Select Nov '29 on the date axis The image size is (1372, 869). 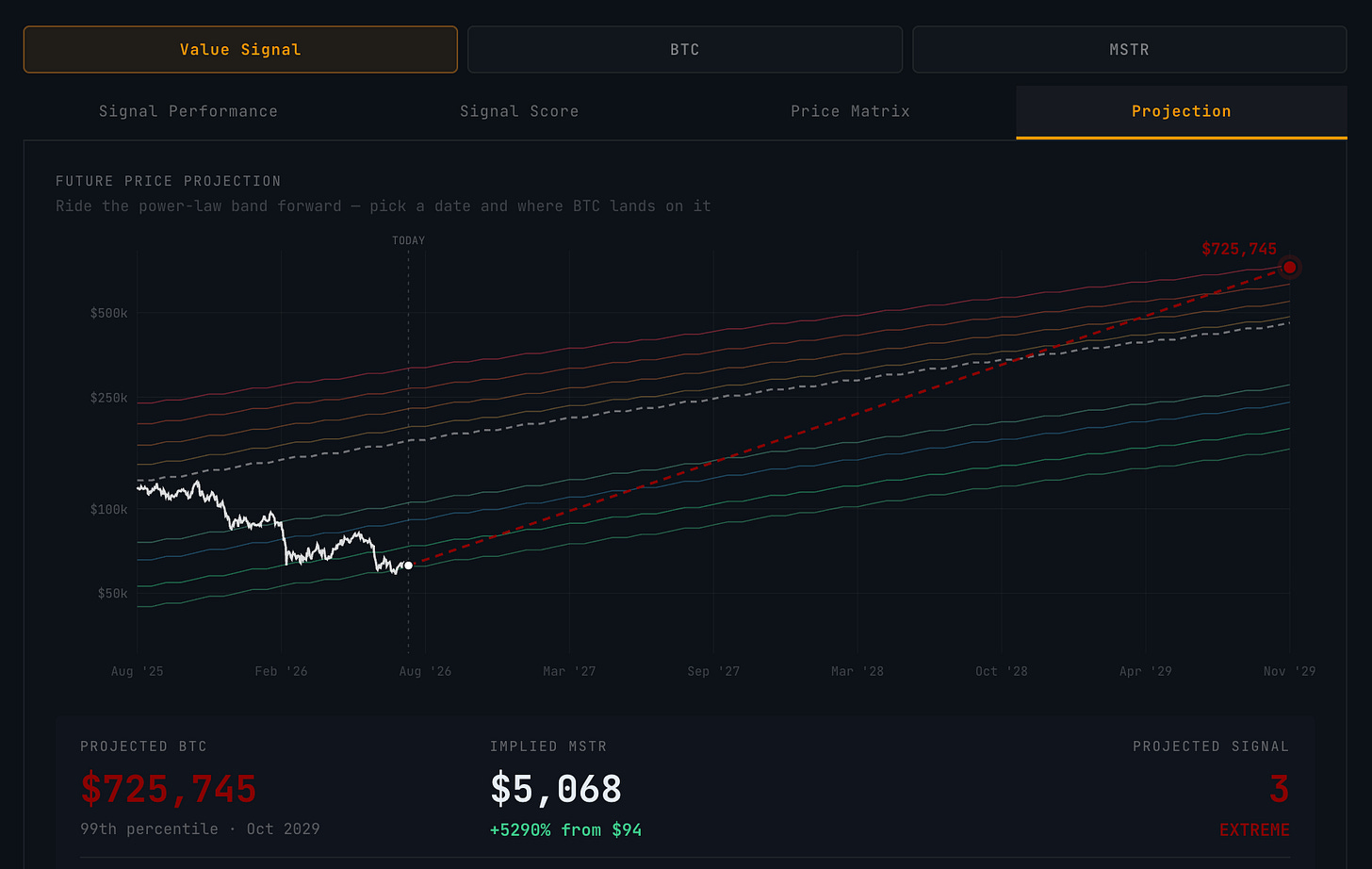point(1290,671)
